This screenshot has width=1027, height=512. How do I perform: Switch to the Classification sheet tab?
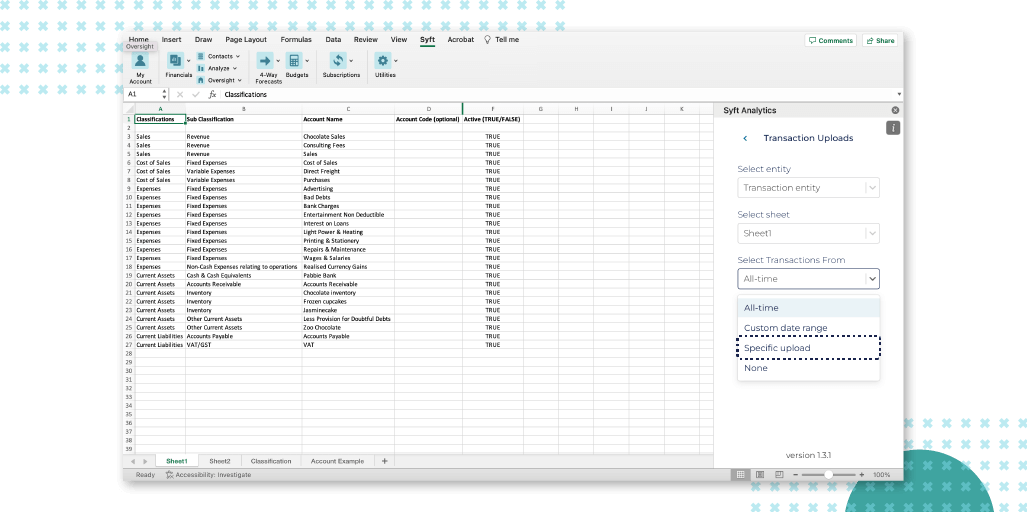tap(271, 462)
